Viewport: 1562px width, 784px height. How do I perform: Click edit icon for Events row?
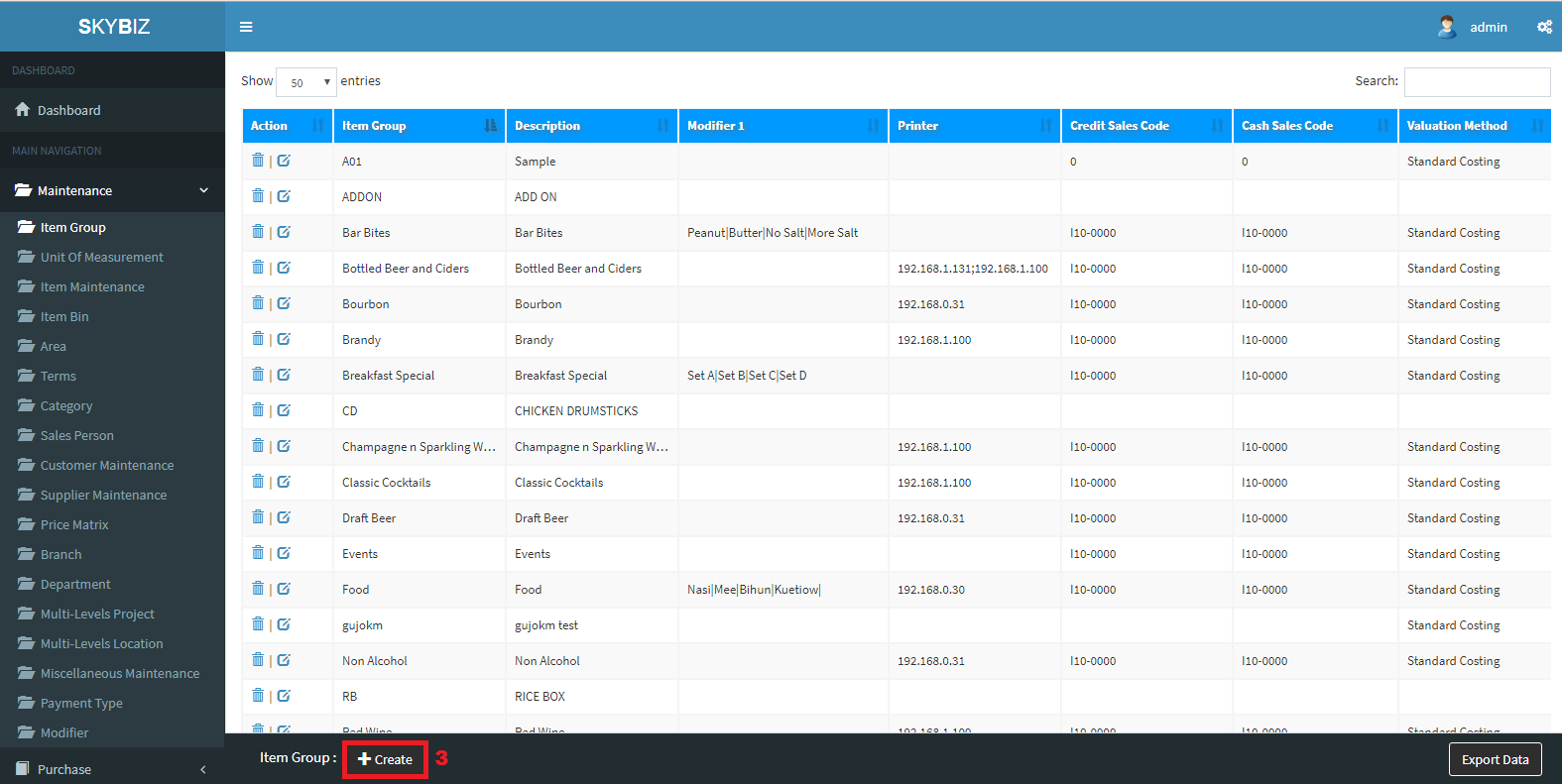(x=284, y=553)
